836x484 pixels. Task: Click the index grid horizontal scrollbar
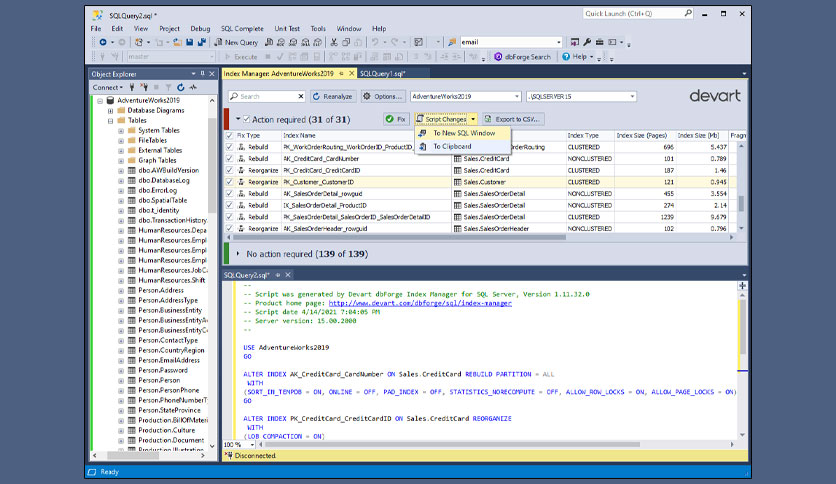point(397,237)
